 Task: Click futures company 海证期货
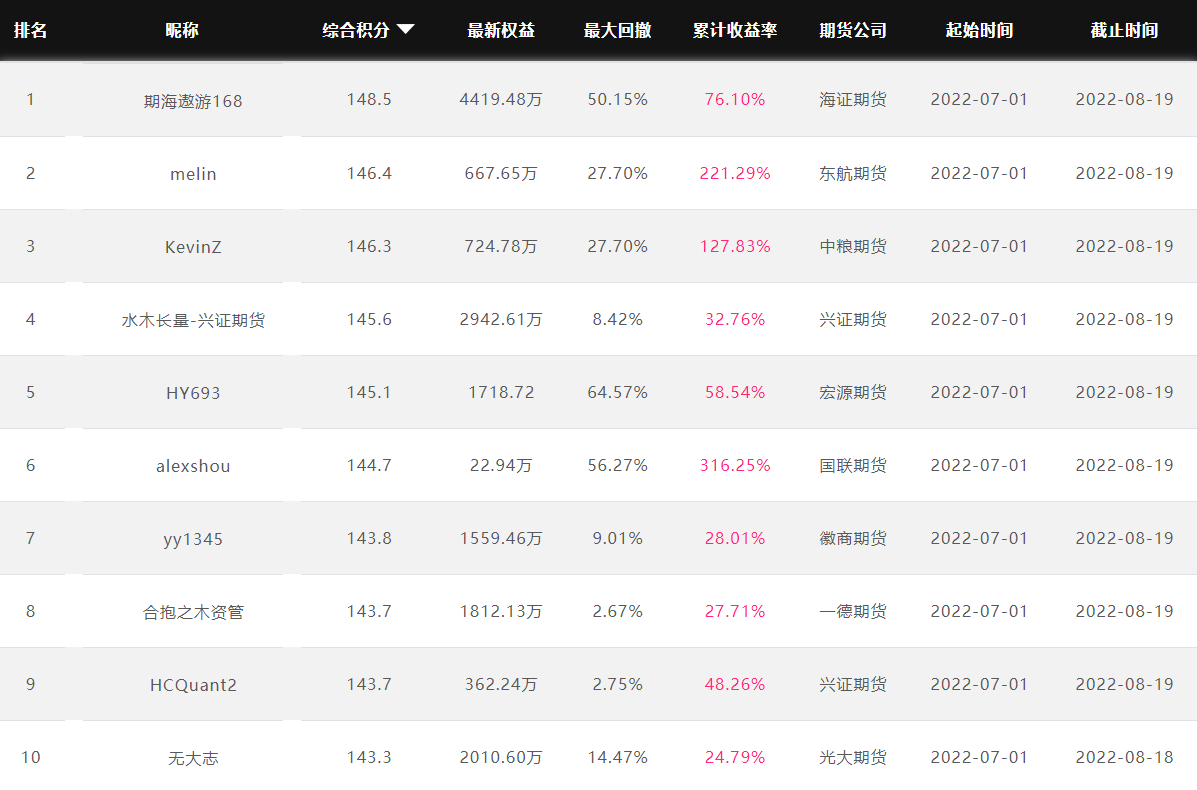point(853,99)
